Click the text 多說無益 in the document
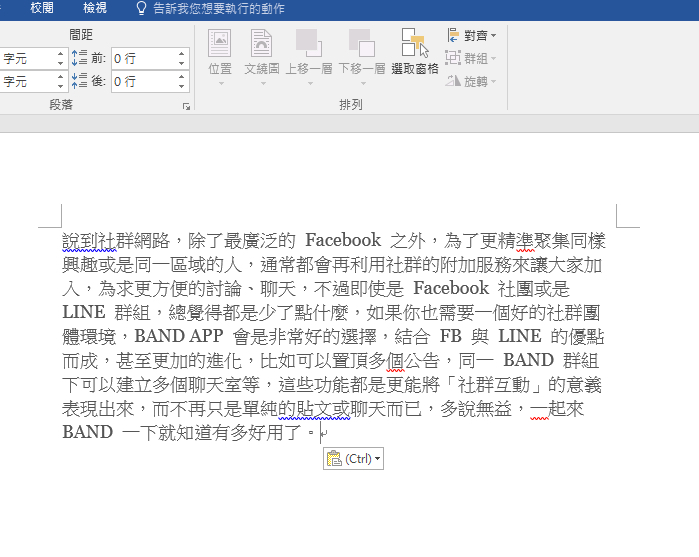Image resolution: width=699 pixels, height=557 pixels. pyautogui.click(x=476, y=408)
